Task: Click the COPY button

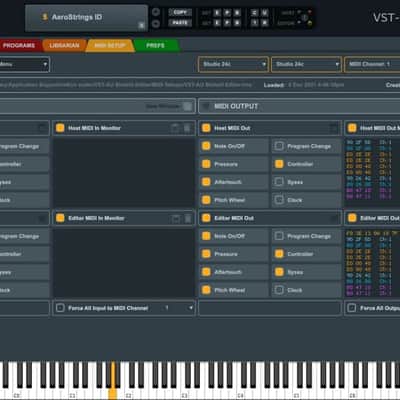Action: pos(180,12)
